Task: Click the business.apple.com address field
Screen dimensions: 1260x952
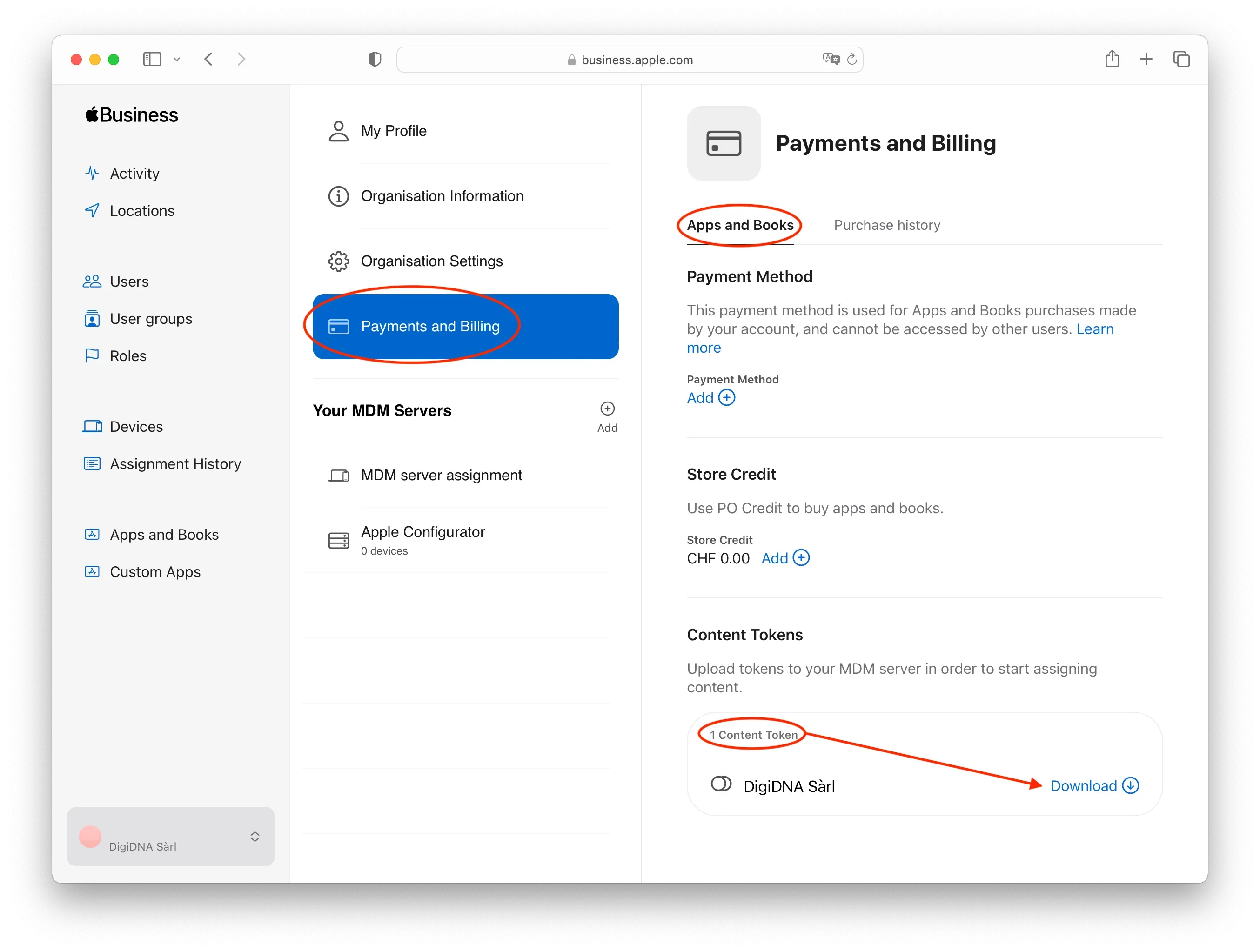Action: (636, 60)
